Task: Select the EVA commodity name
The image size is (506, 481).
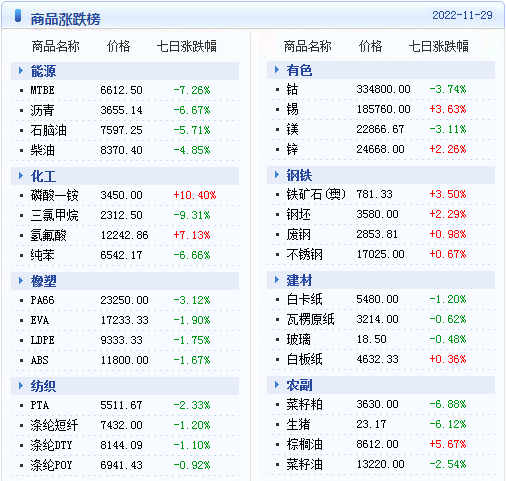Action: click(x=40, y=320)
